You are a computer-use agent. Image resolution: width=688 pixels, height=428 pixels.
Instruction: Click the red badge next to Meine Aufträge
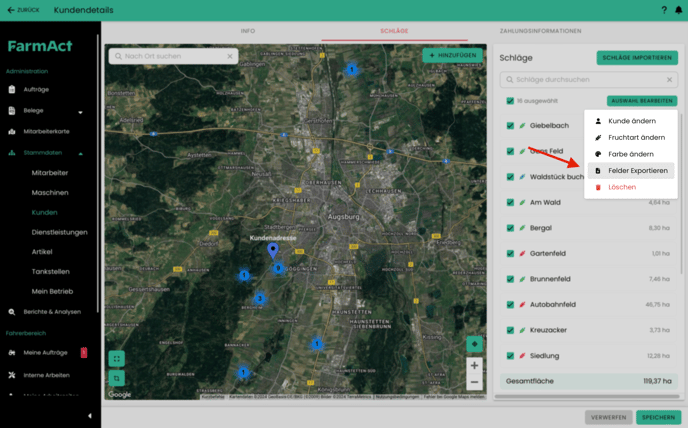coord(84,352)
